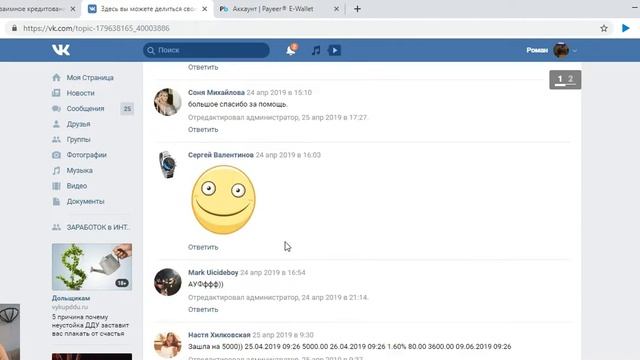The image size is (640, 360).
Task: Click the Поиск search field
Action: 206,50
